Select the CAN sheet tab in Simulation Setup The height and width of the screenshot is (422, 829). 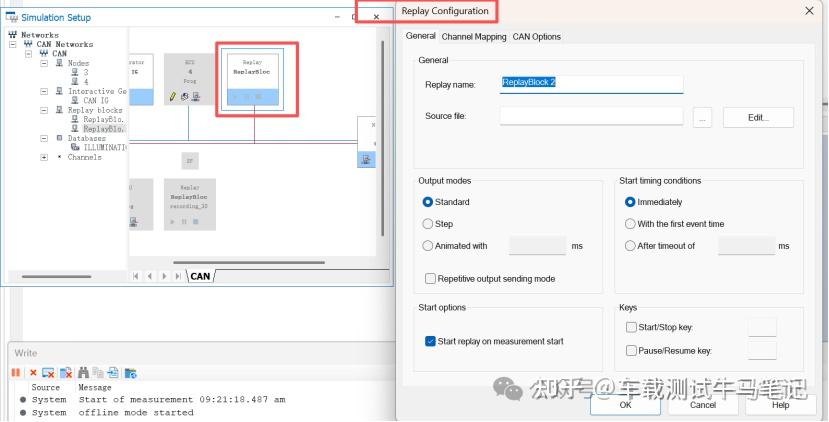coord(200,276)
